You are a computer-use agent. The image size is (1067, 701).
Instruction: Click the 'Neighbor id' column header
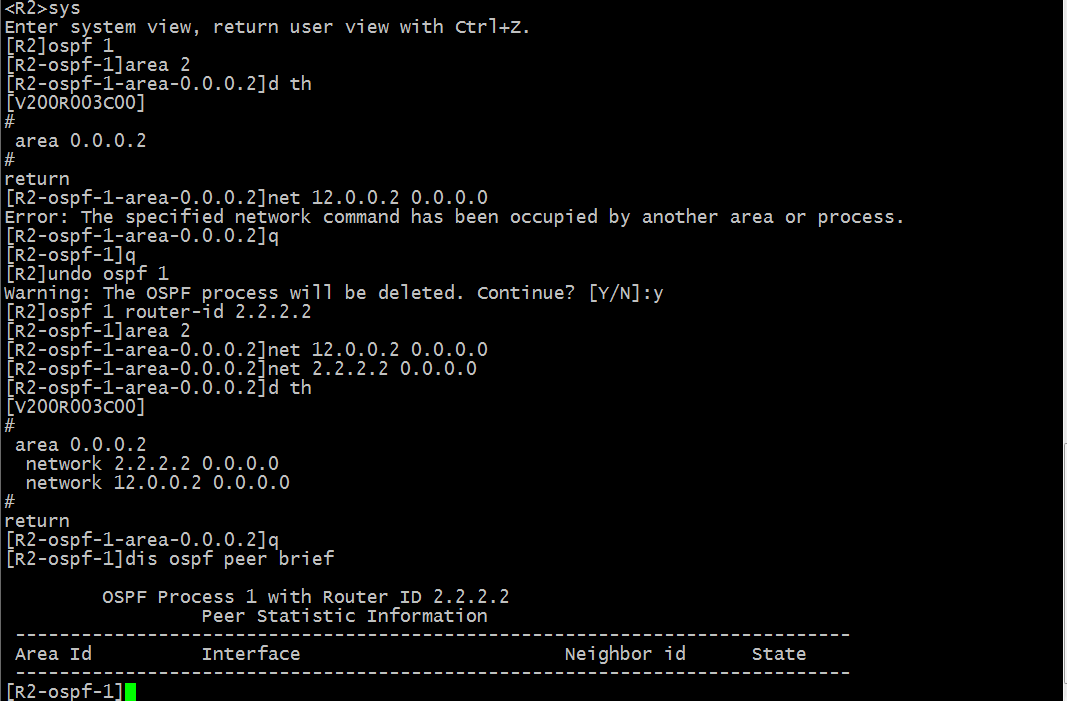click(x=625, y=654)
